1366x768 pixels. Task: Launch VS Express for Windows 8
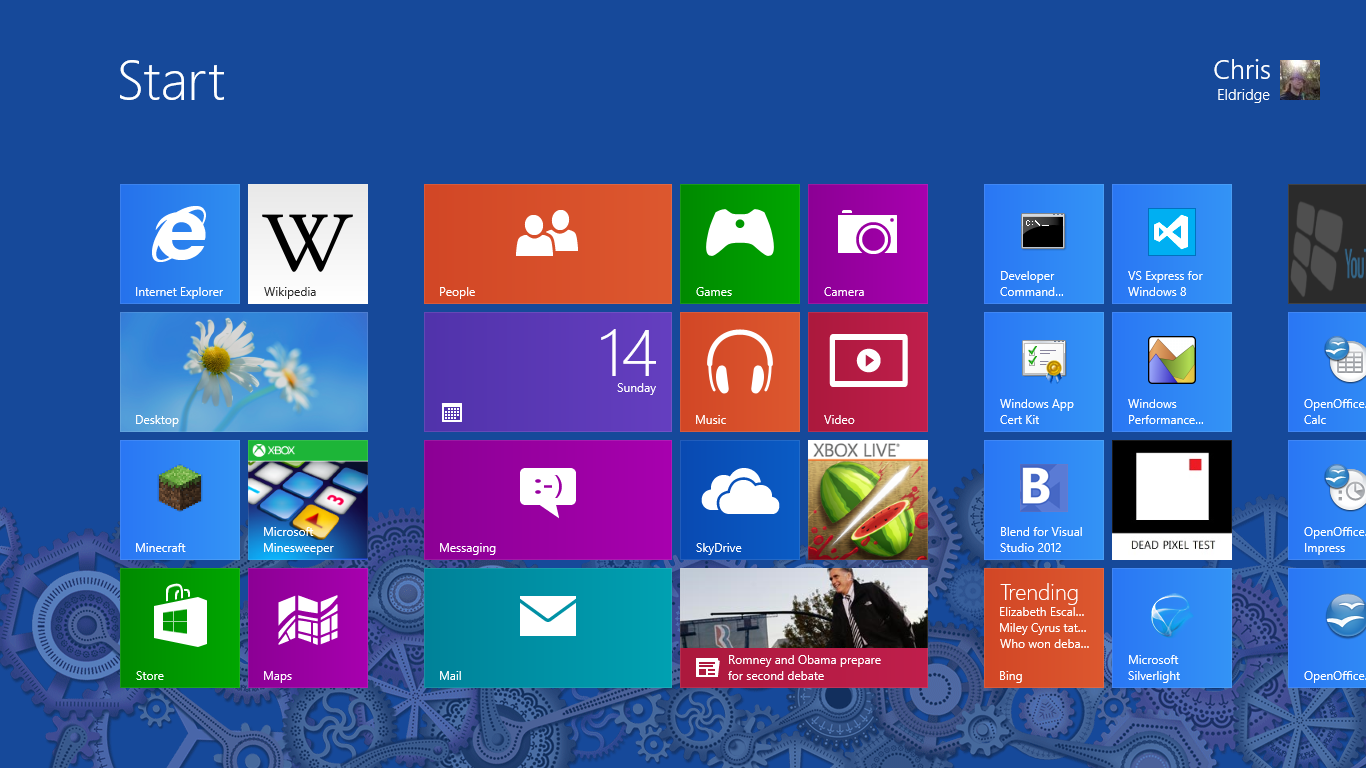pos(1172,244)
